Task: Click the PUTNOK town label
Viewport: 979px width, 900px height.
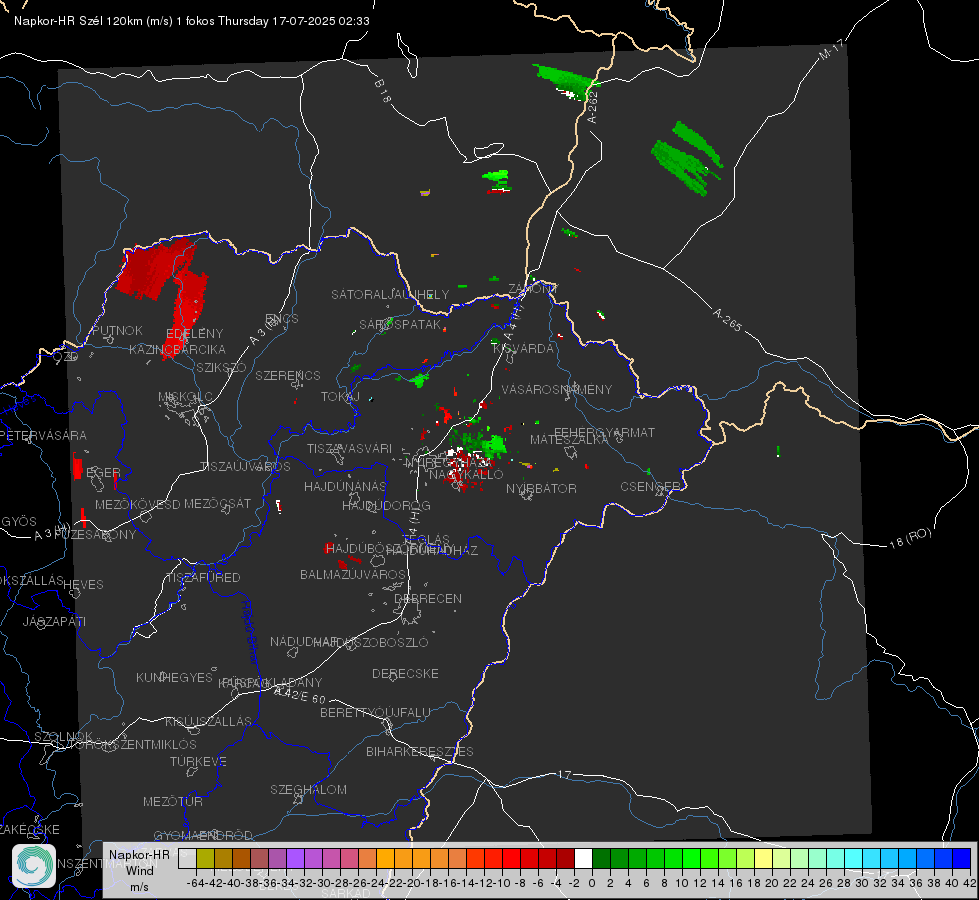Action: point(117,330)
